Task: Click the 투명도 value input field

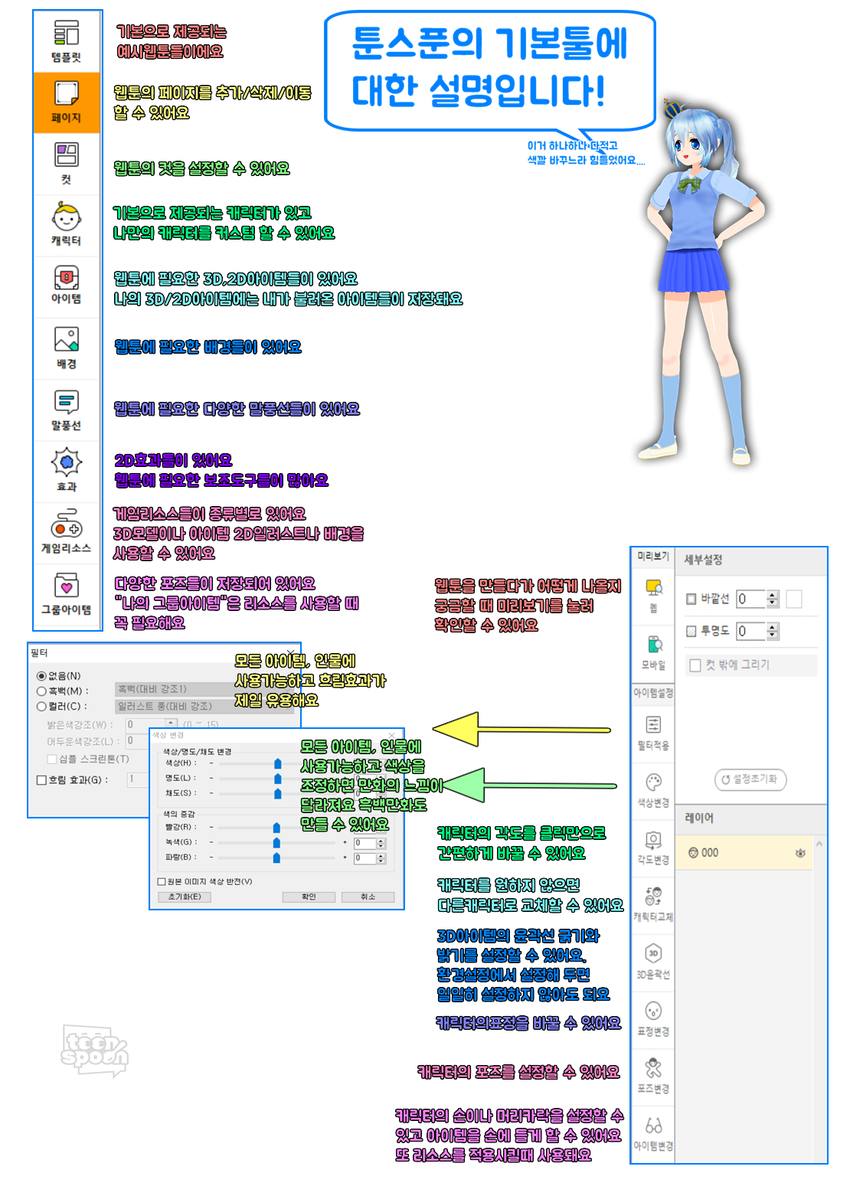Action: pyautogui.click(x=751, y=631)
